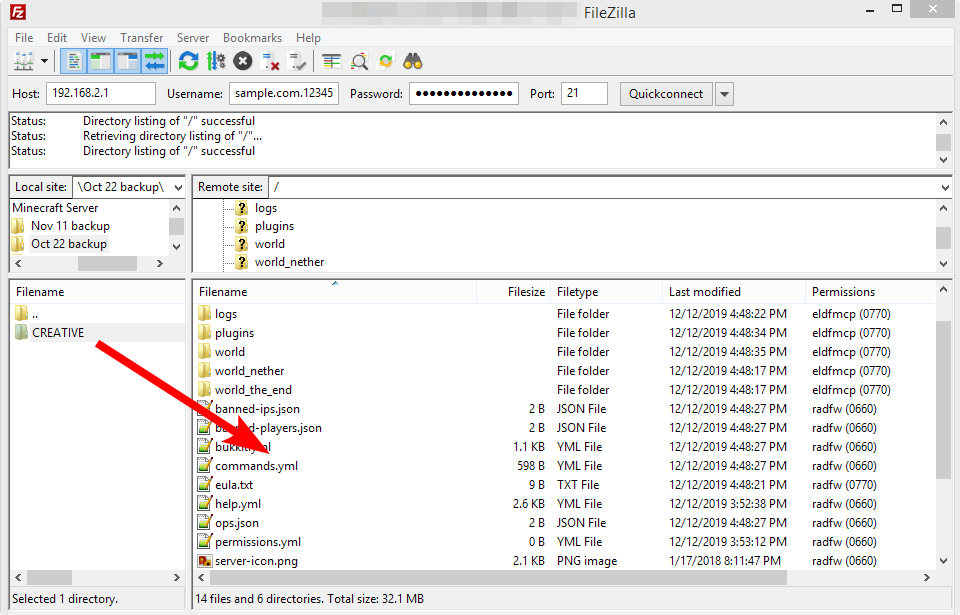Viewport: 960px width, 615px height.
Task: Sort remote files by Filename column
Action: click(x=335, y=292)
